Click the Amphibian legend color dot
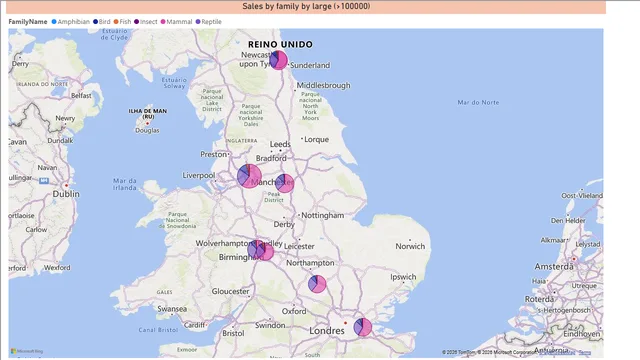The width and height of the screenshot is (640, 360). coord(54,22)
